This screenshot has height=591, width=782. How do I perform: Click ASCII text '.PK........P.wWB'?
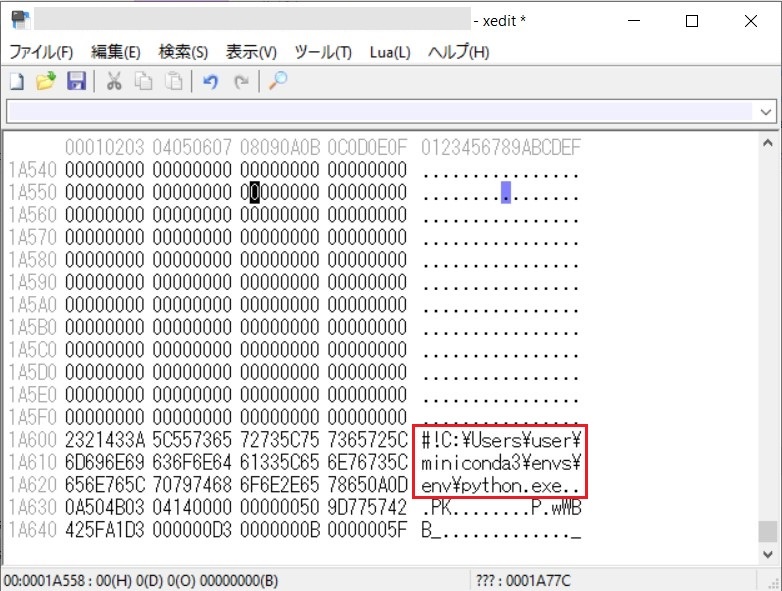501,507
